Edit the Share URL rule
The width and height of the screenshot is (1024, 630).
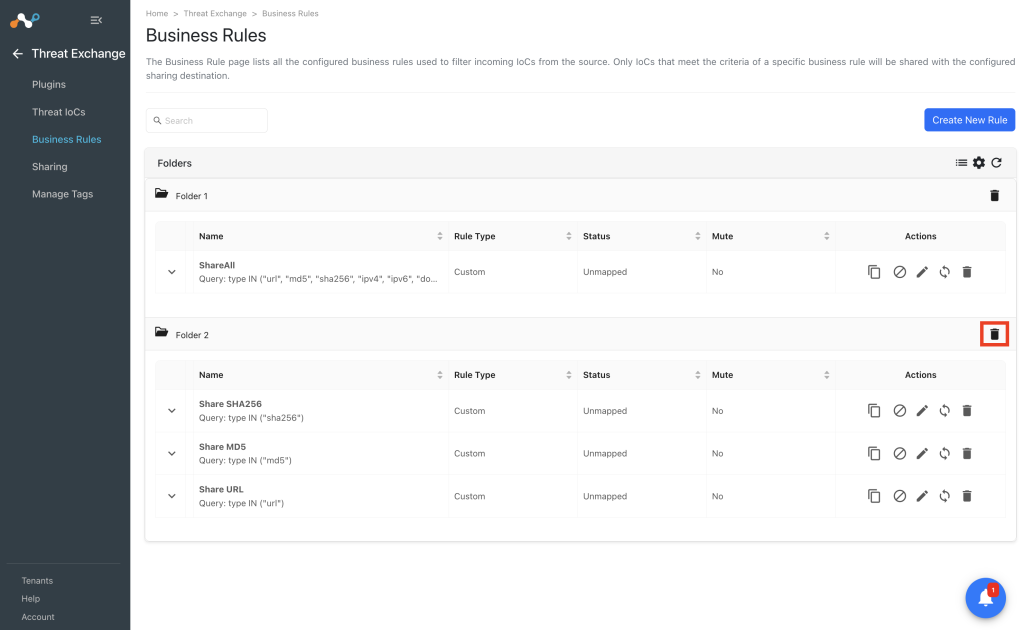click(x=922, y=496)
